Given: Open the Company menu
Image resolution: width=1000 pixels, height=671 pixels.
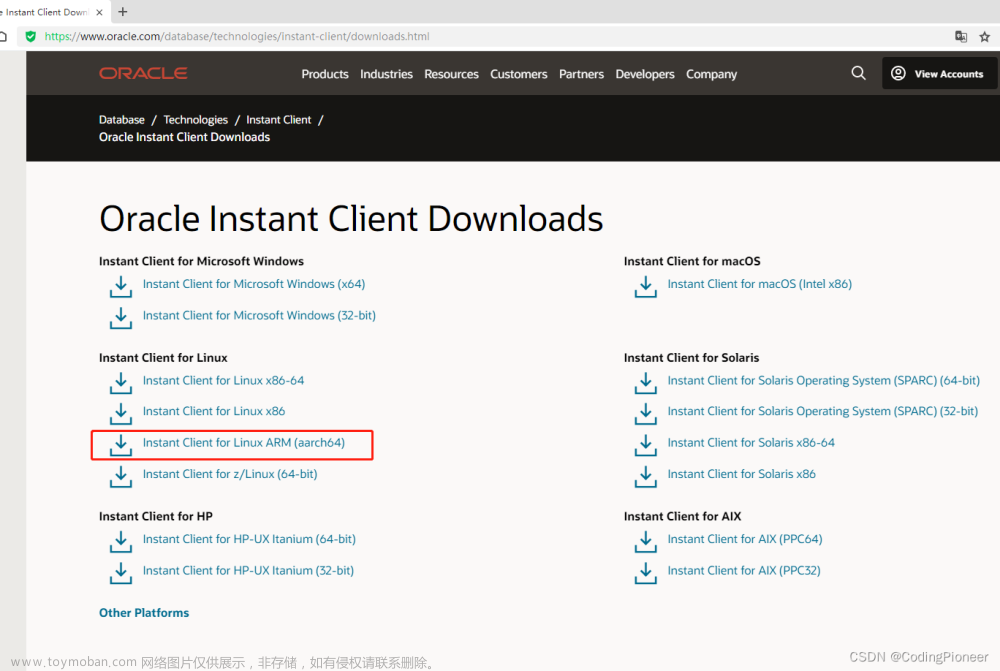Looking at the screenshot, I should point(711,74).
